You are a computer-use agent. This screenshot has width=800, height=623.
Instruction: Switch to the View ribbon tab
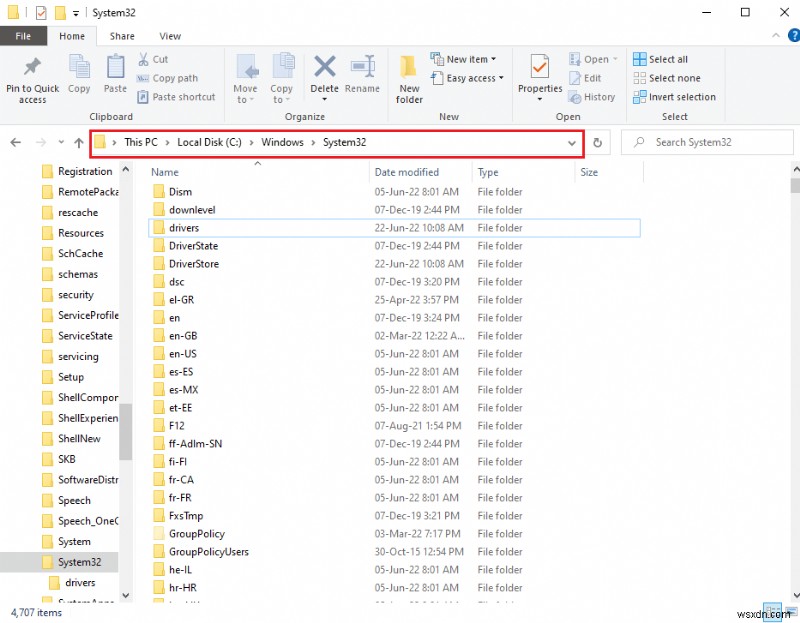tap(170, 36)
